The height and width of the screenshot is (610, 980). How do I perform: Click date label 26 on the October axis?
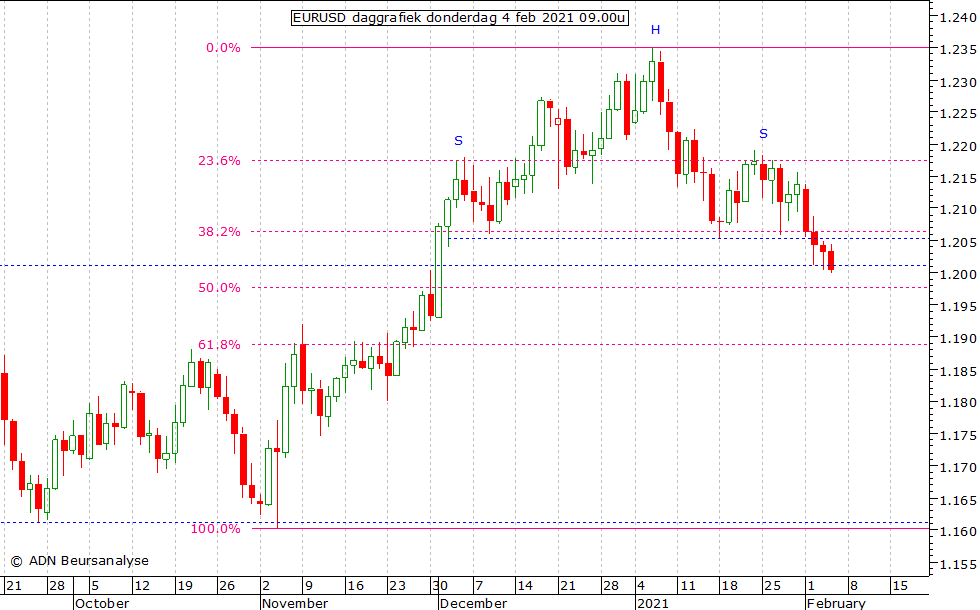(227, 586)
